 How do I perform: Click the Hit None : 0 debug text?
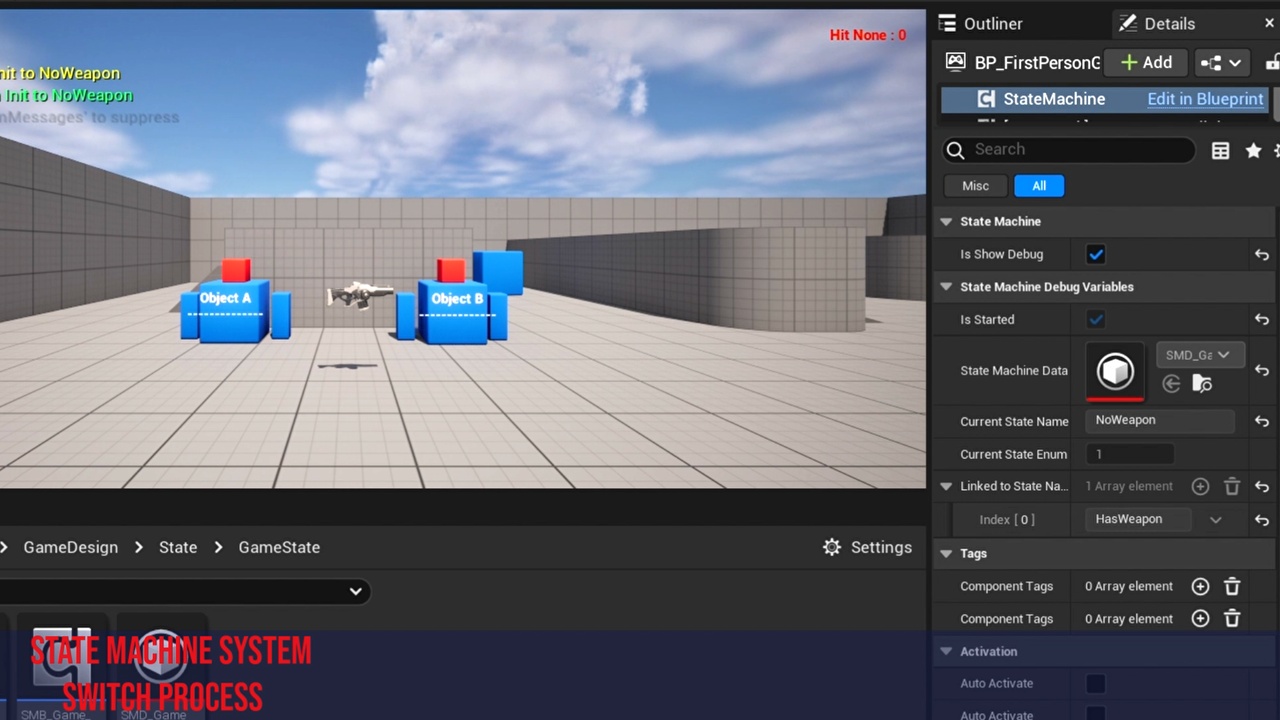click(x=868, y=35)
